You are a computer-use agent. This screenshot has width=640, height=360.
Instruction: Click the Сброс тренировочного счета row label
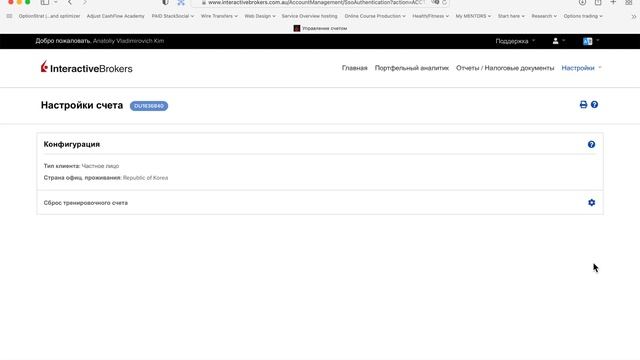pyautogui.click(x=86, y=203)
